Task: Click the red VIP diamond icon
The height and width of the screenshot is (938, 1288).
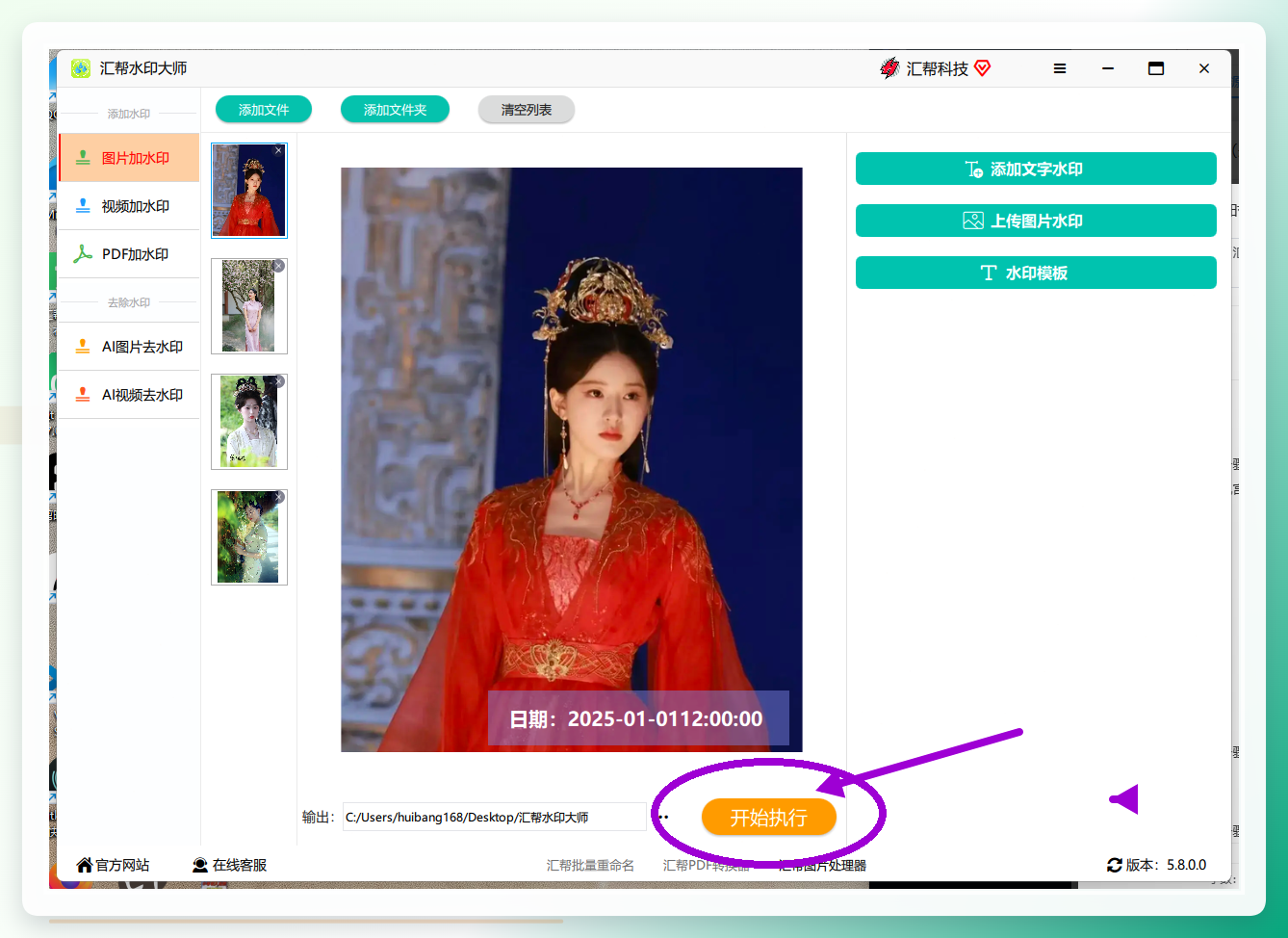Action: pyautogui.click(x=983, y=68)
